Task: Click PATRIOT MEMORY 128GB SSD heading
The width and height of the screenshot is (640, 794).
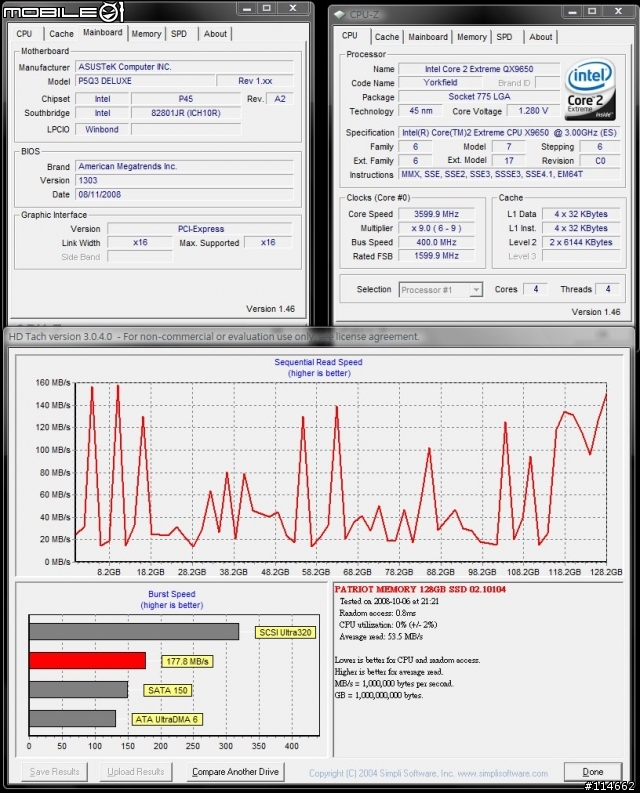Action: [420, 589]
